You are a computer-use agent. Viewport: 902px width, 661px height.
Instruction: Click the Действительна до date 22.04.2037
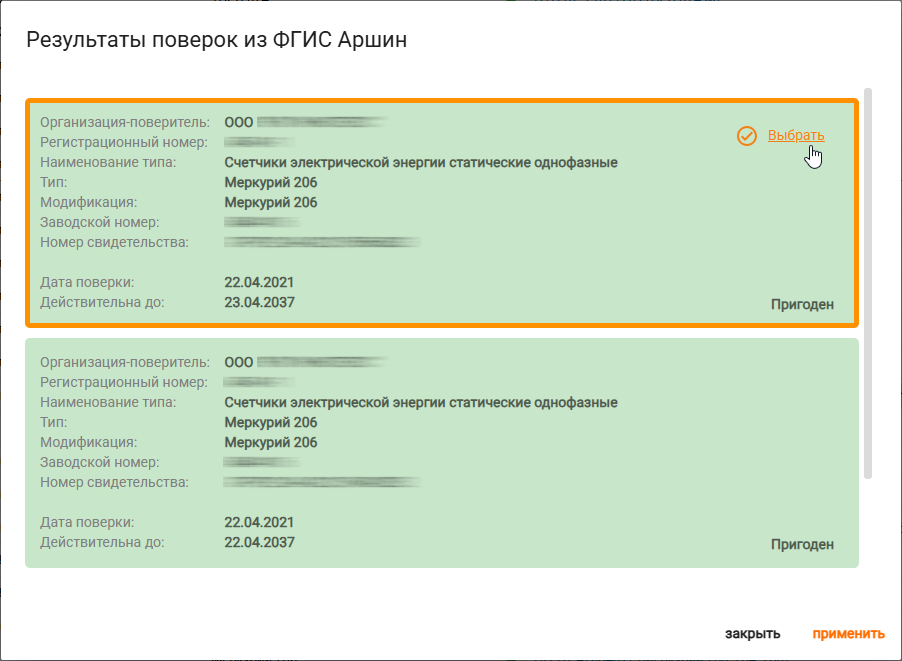[x=259, y=542]
